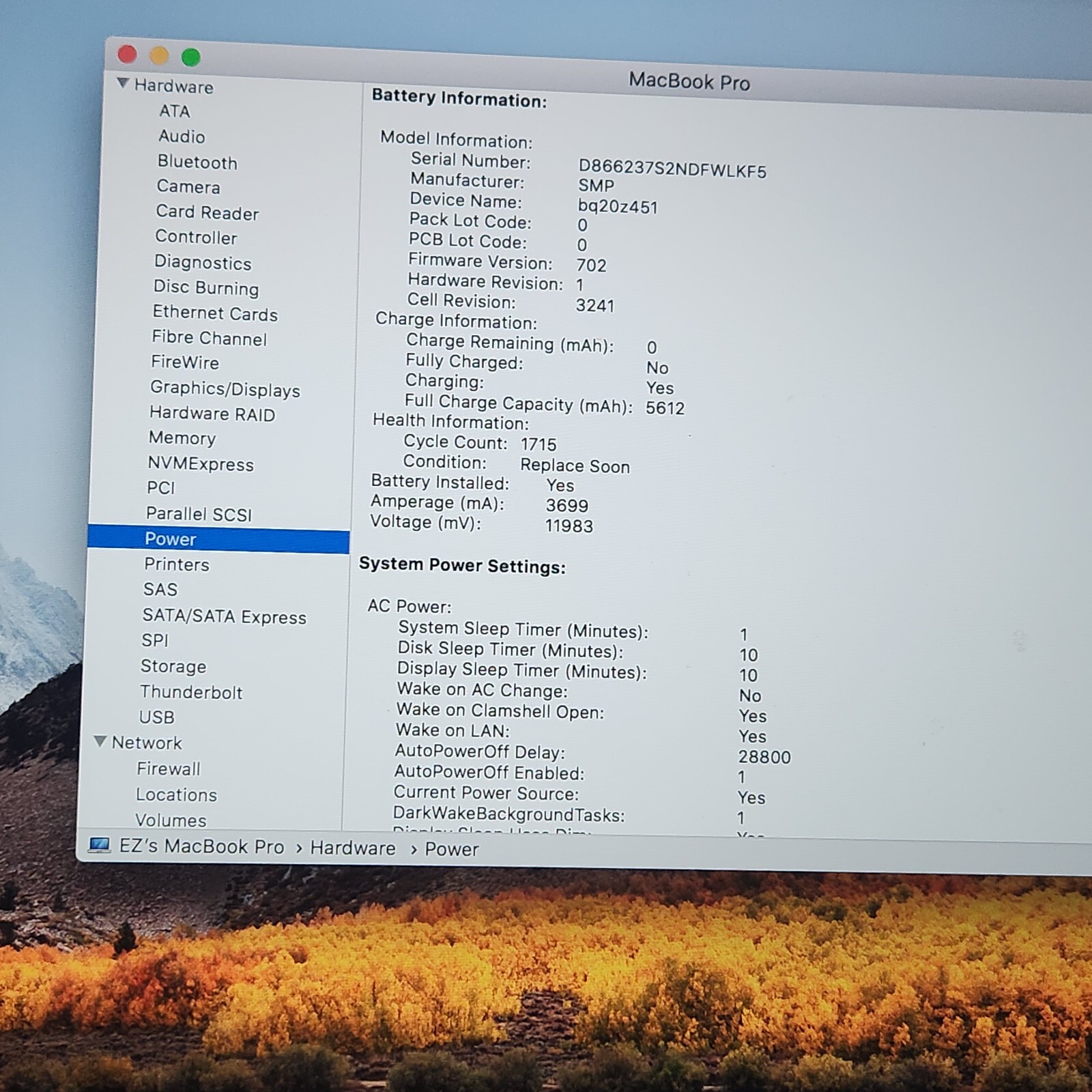Select ATA in the sidebar
This screenshot has width=1092, height=1092.
tap(174, 111)
